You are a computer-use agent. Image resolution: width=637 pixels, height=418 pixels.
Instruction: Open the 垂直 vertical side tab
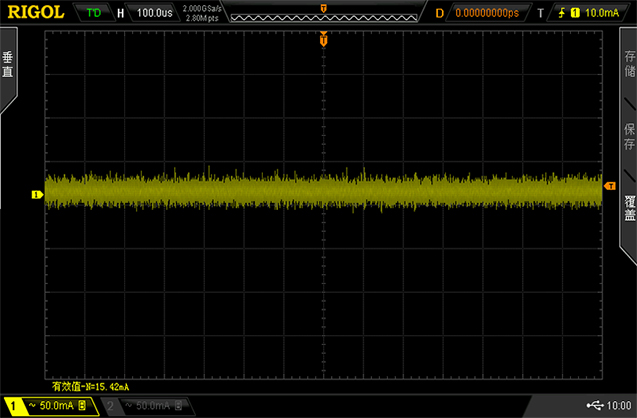pyautogui.click(x=8, y=65)
